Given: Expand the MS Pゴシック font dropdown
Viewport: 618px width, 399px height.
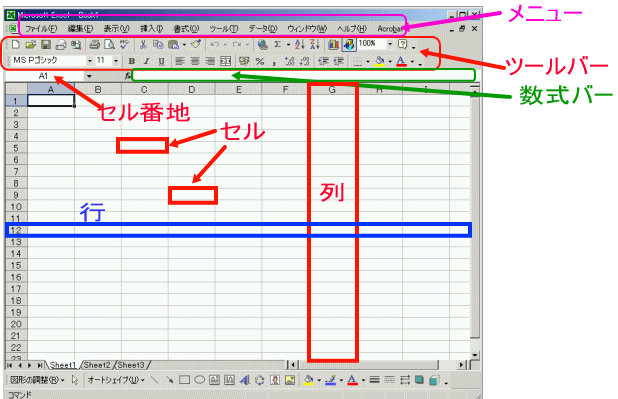Looking at the screenshot, I should point(89,61).
